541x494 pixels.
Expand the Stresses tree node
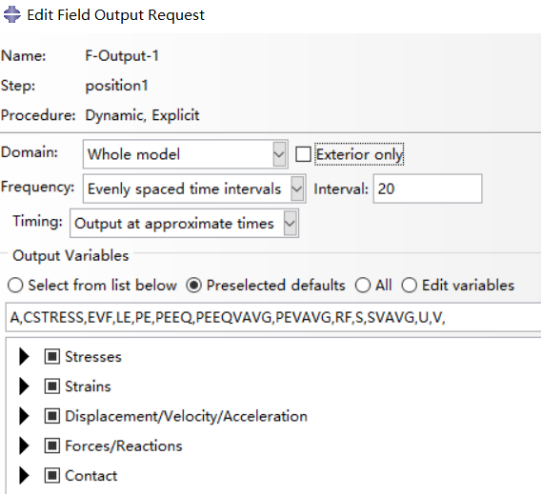24,356
